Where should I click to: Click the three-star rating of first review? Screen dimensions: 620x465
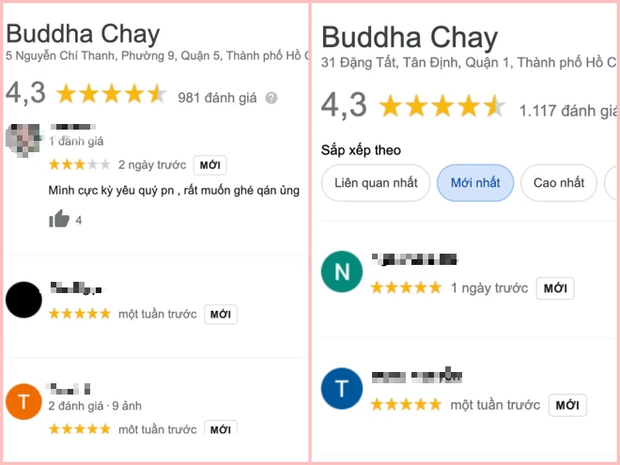pyautogui.click(x=79, y=164)
